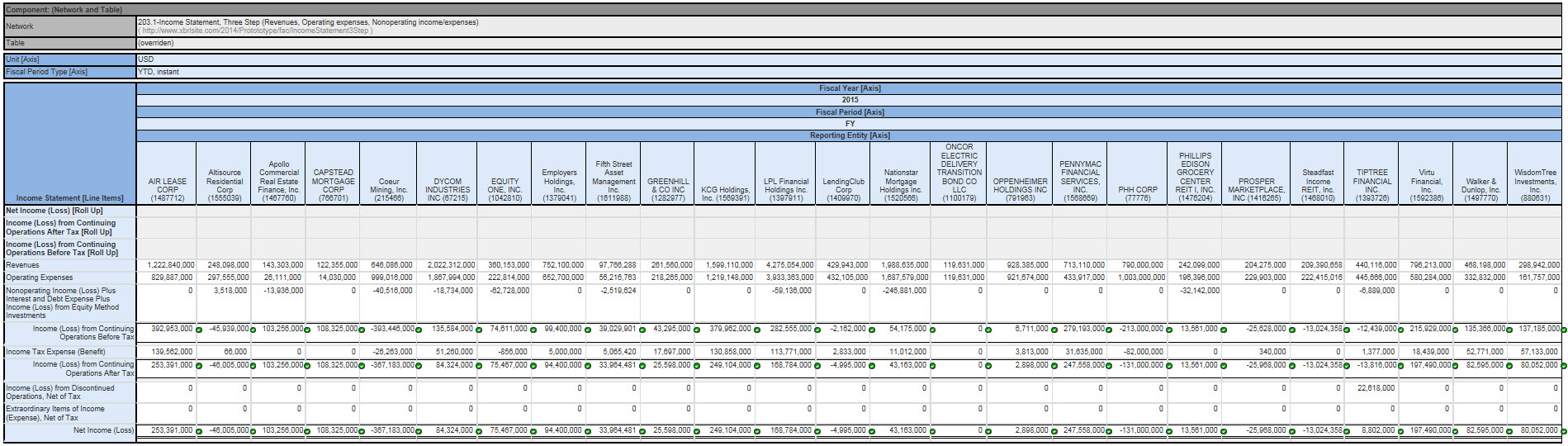Click green check icon beside -12,439,000

(1402, 330)
